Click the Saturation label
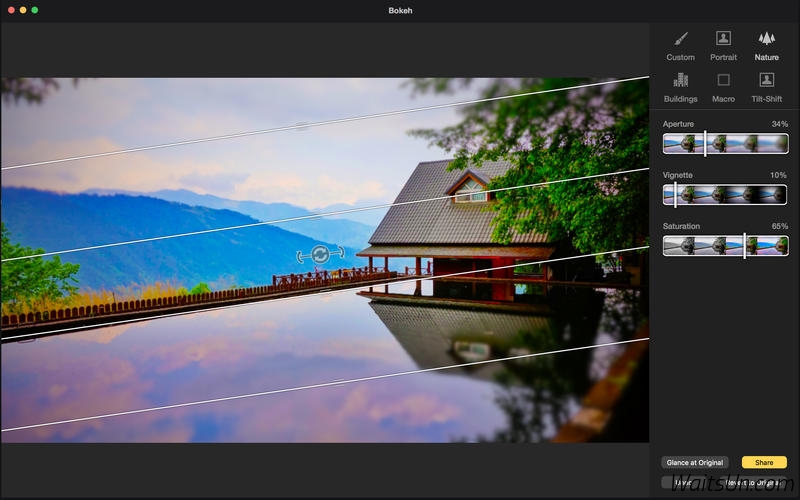This screenshot has width=800, height=500. (681, 226)
